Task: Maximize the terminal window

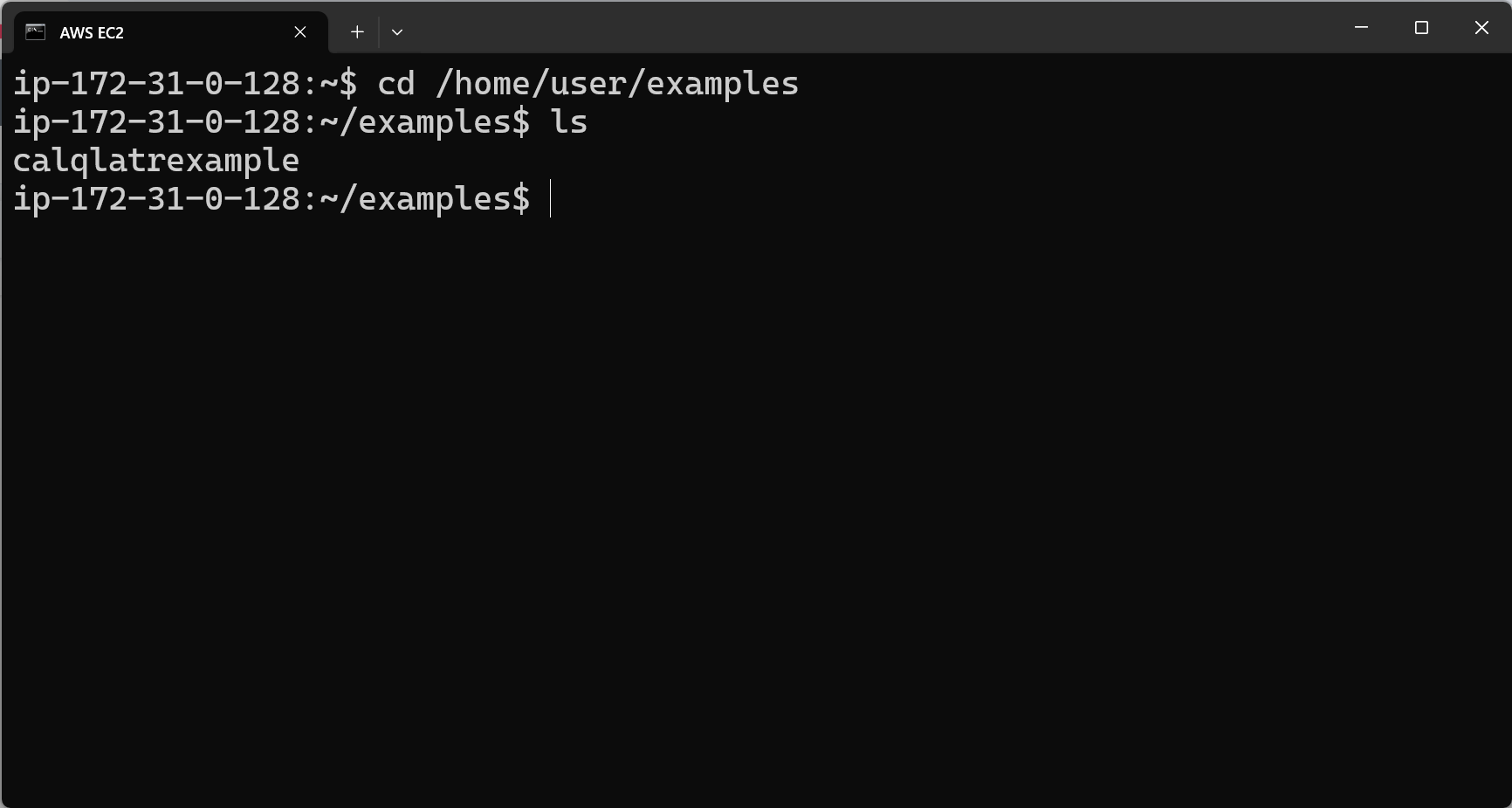Action: pyautogui.click(x=1421, y=28)
